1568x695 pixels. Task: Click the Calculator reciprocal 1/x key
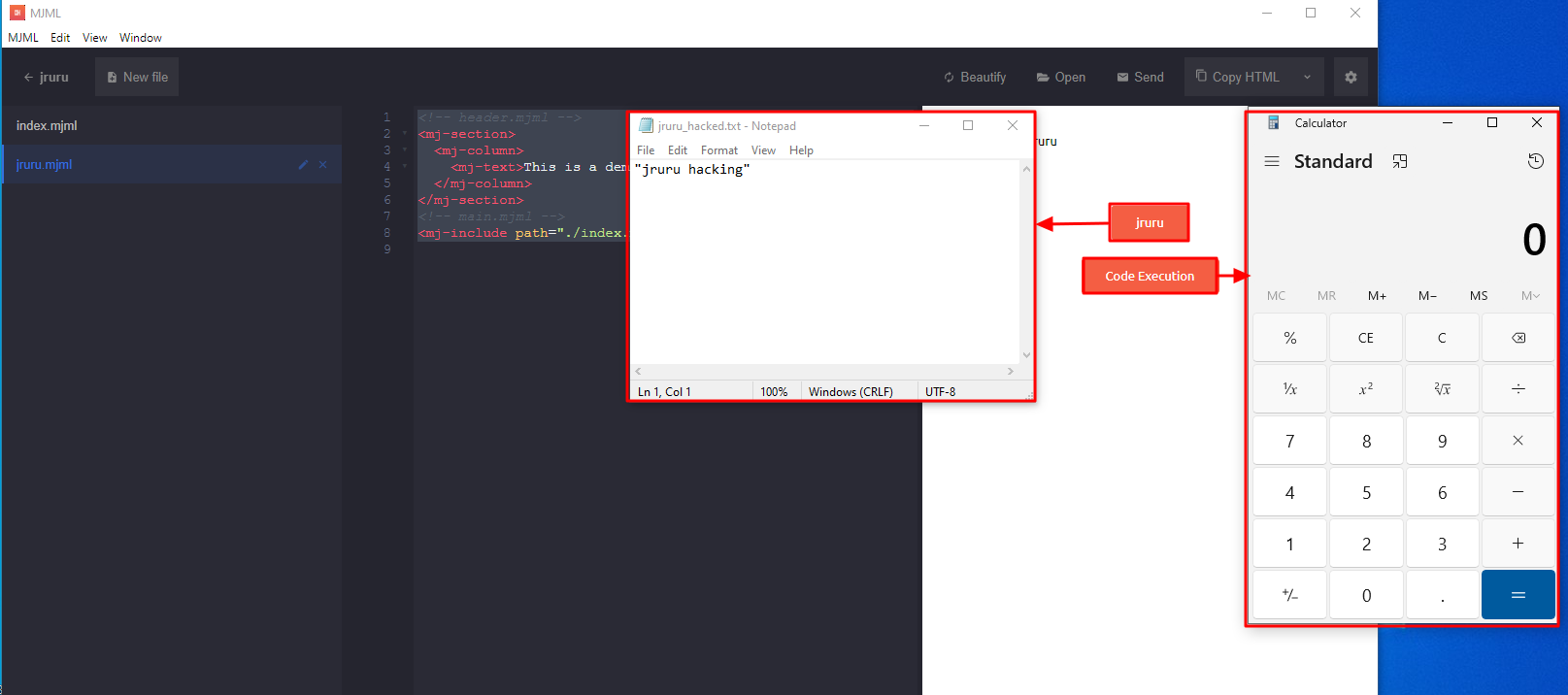pyautogui.click(x=1290, y=389)
